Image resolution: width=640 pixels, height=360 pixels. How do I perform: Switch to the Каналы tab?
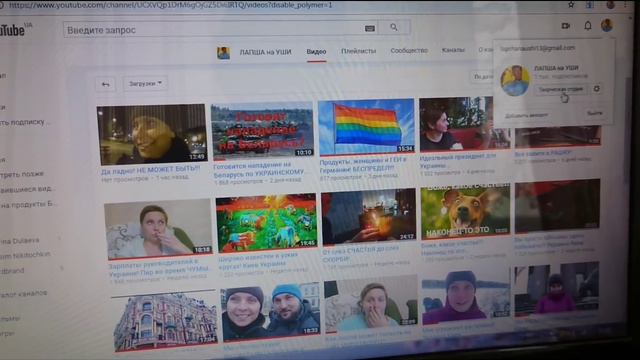pos(453,50)
